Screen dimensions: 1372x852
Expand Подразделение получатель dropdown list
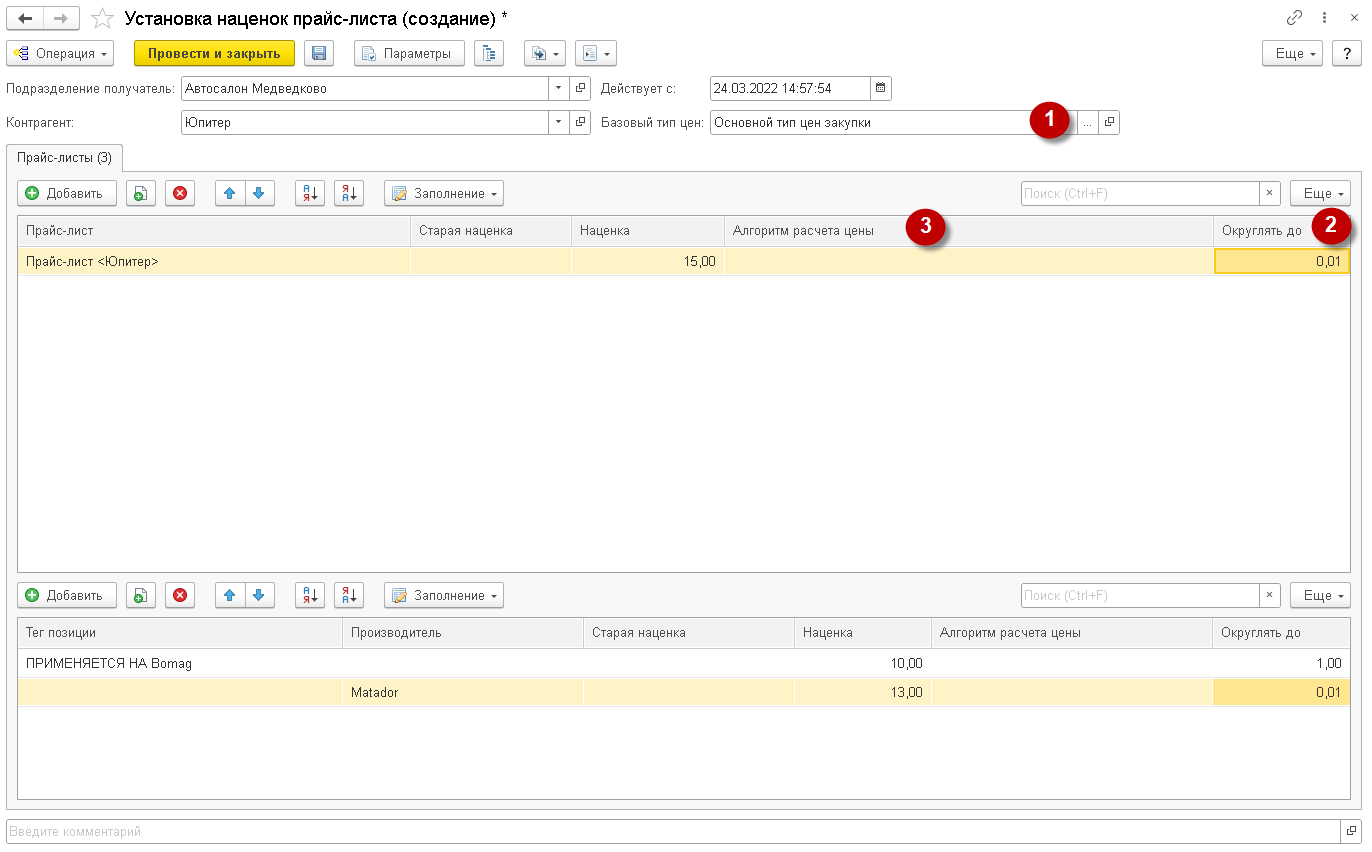(558, 88)
